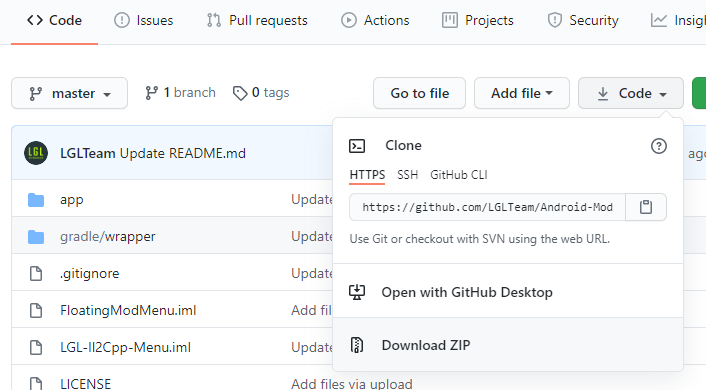Open the Pull requests tab
This screenshot has height=390, width=706.
tap(257, 20)
